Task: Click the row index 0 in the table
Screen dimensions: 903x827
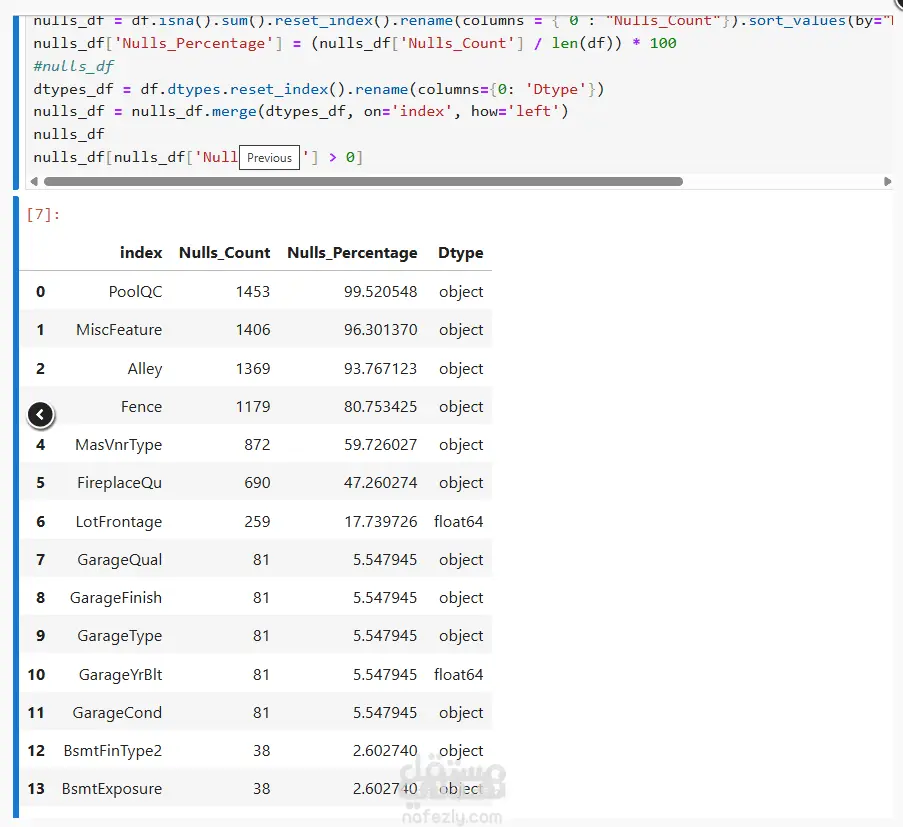Action: tap(40, 291)
